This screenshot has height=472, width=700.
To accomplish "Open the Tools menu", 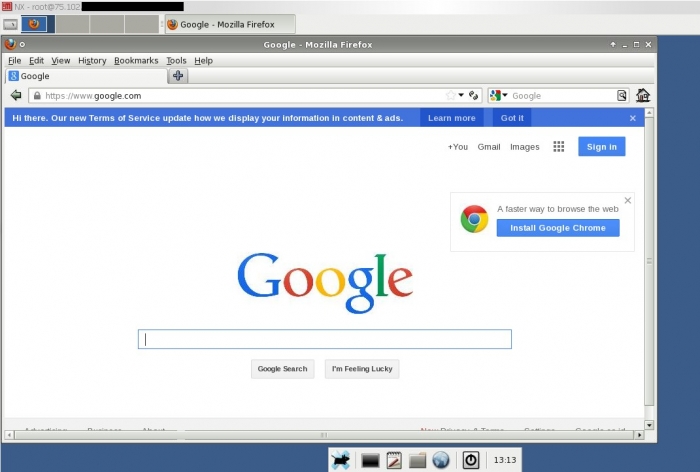I will click(176, 60).
